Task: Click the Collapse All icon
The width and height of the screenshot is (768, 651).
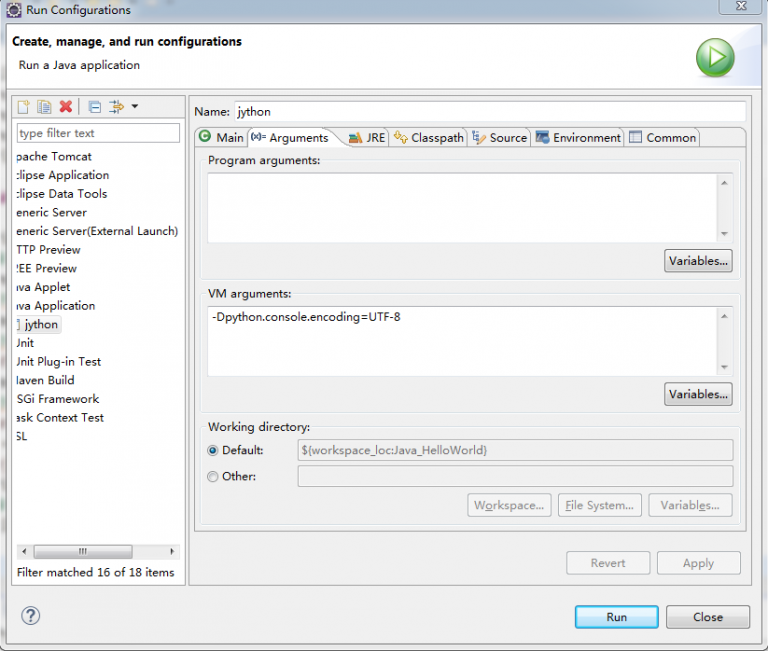Action: [x=94, y=107]
